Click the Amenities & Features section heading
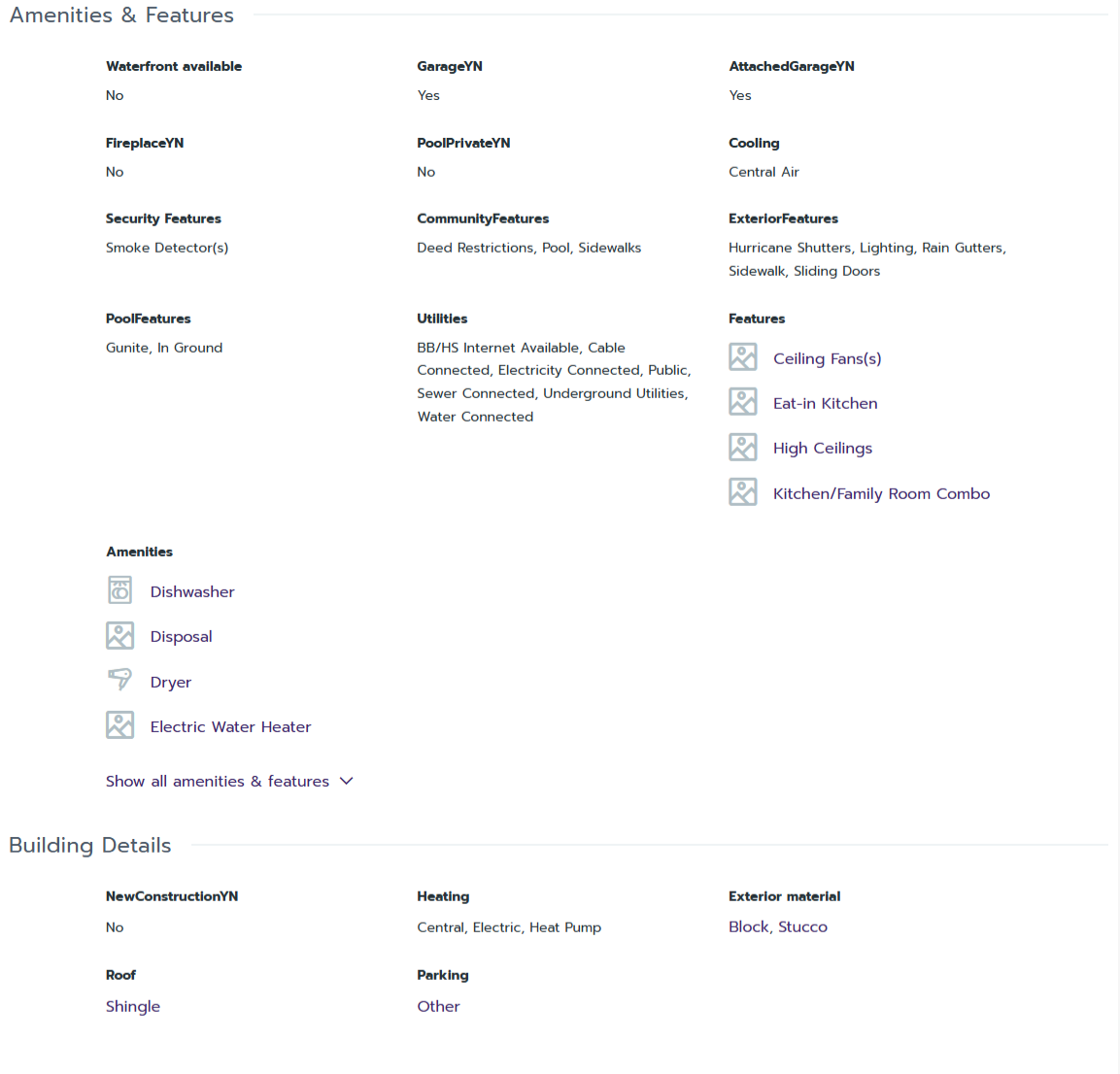Screen dimensions: 1120x1074 tap(121, 16)
